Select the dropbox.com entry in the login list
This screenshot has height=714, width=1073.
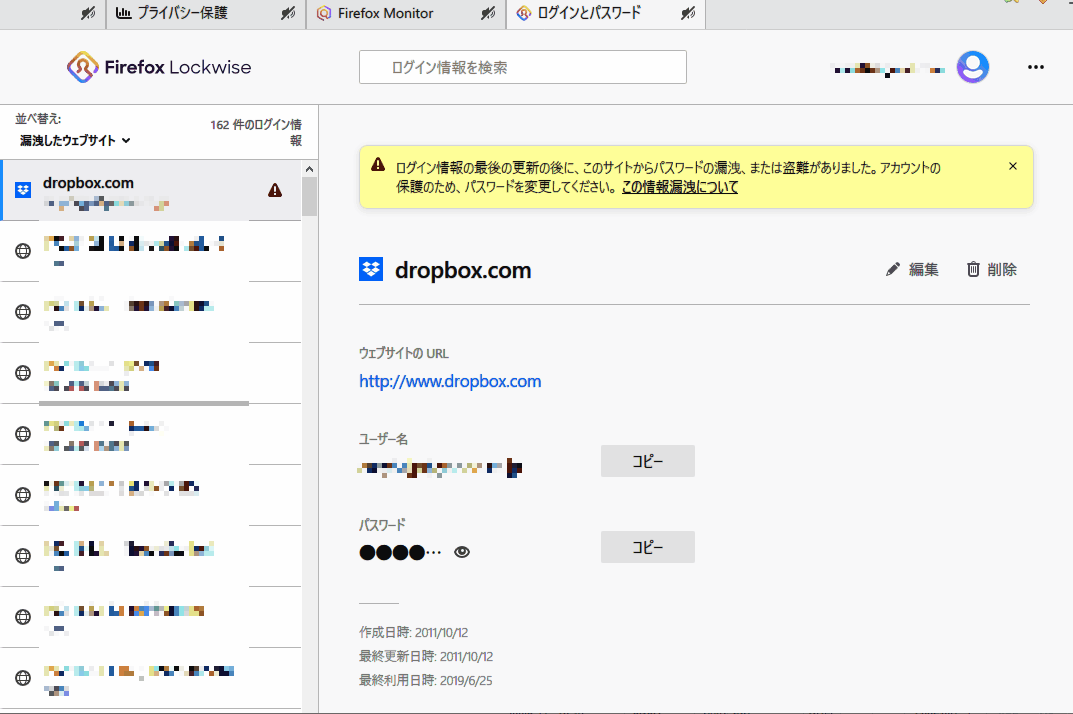151,190
